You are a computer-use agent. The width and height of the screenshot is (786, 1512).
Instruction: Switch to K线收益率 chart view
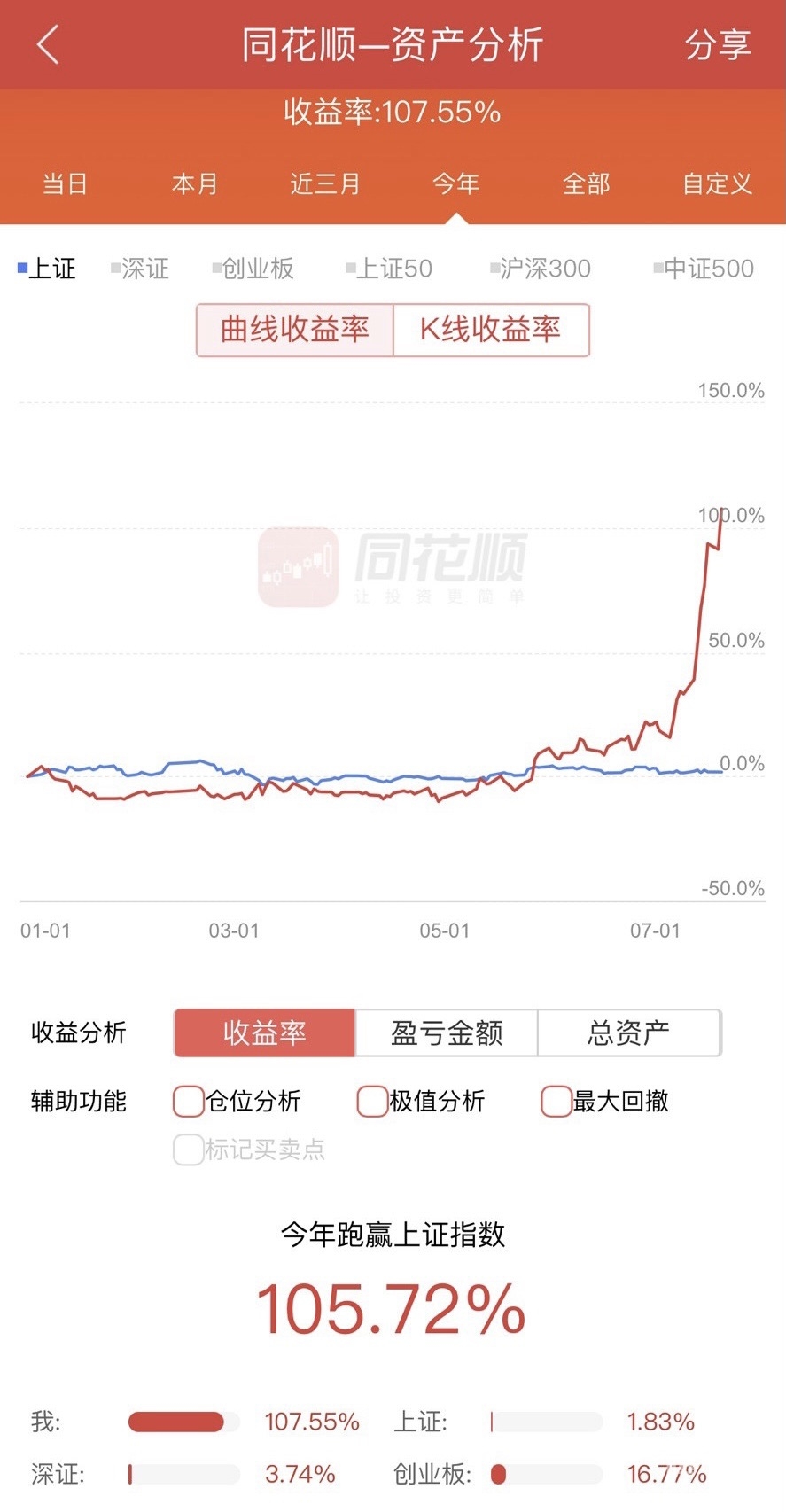[490, 330]
